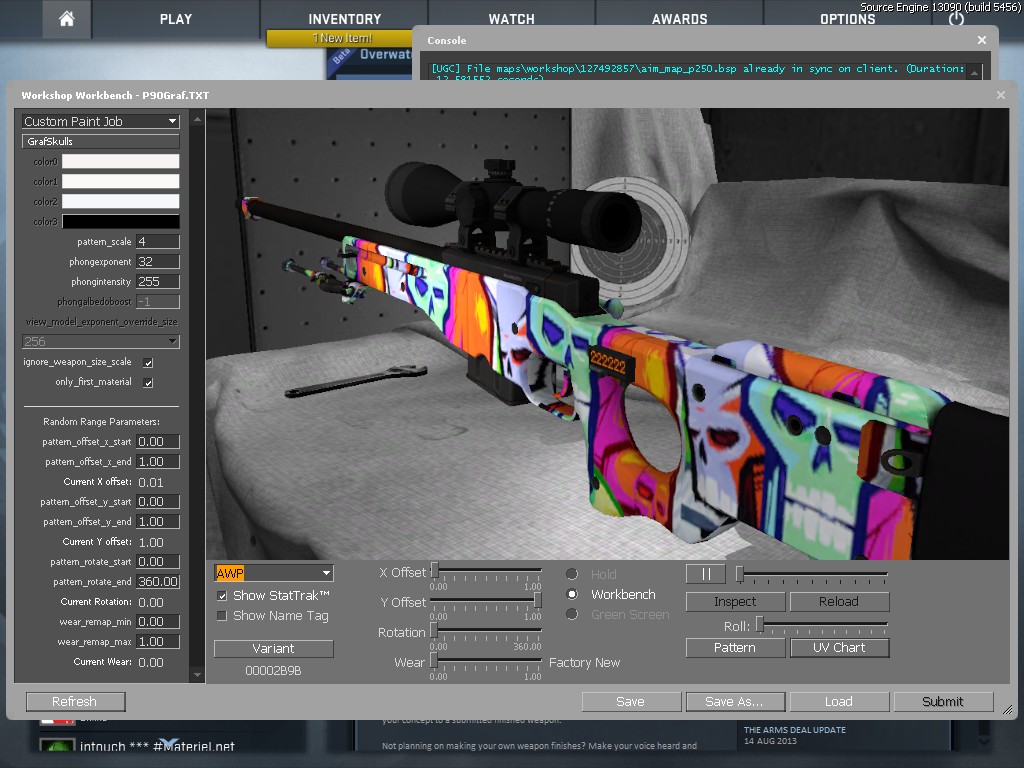Close the Workshop Workbench window
The width and height of the screenshot is (1024, 768).
coord(1000,95)
